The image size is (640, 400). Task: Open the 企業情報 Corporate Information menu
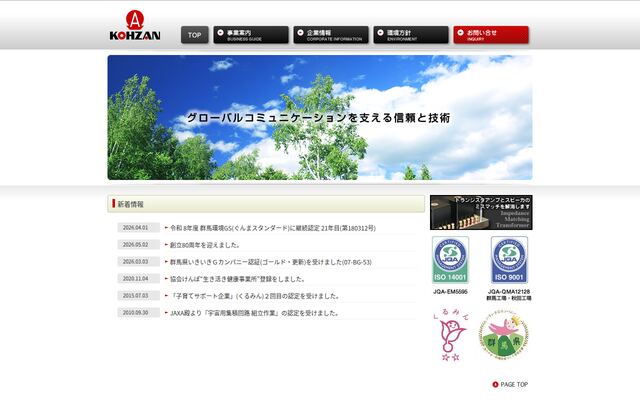tap(331, 35)
